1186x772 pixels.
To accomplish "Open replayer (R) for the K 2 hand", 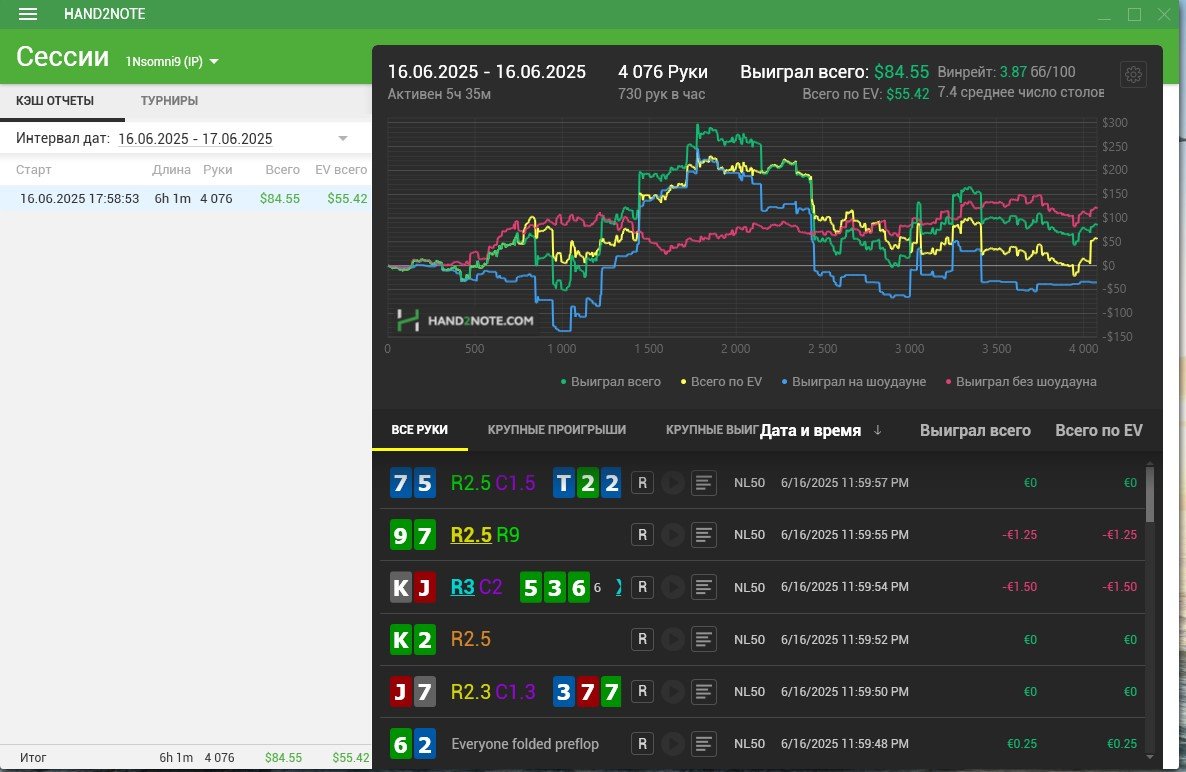I will tap(642, 639).
